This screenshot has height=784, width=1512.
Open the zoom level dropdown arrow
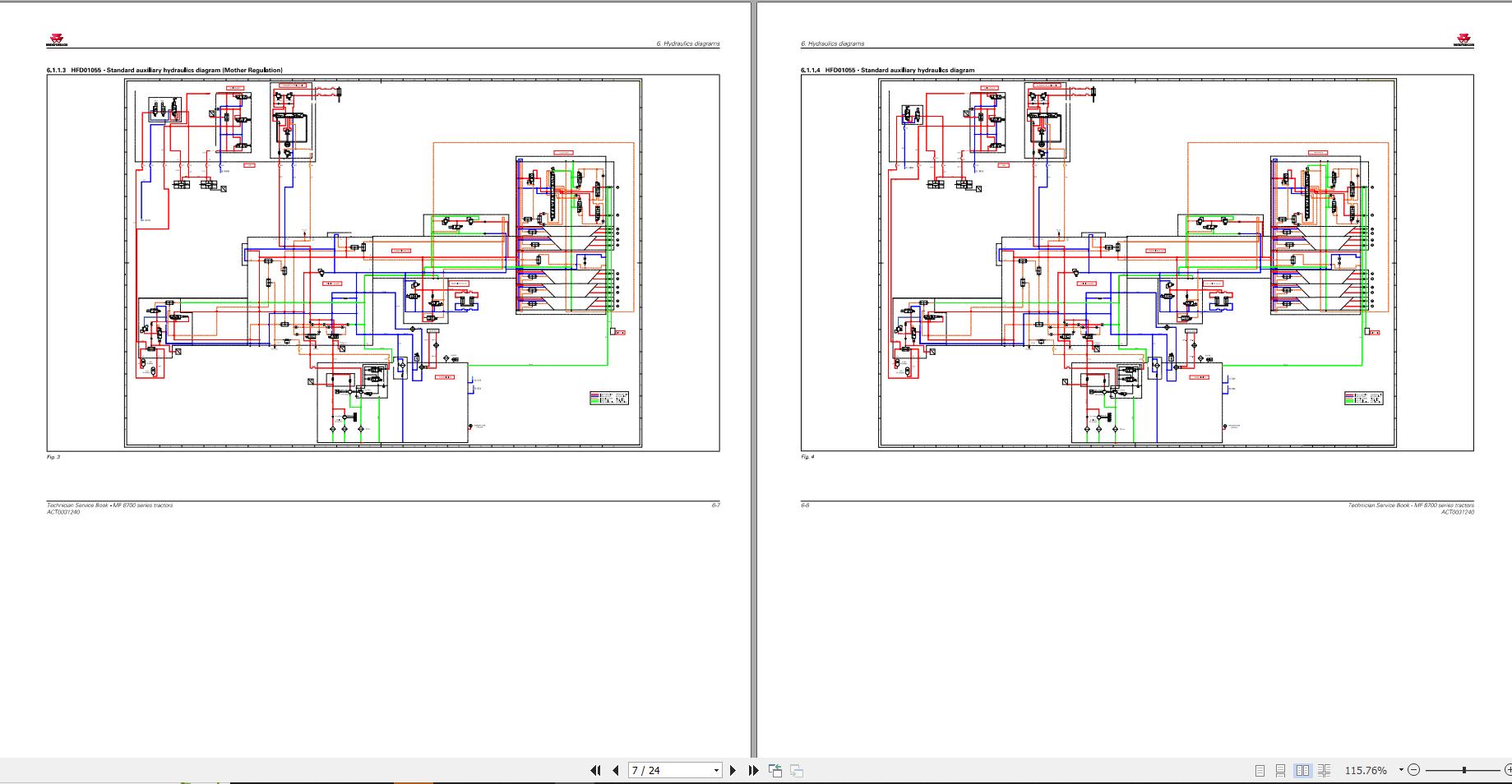click(x=1401, y=770)
